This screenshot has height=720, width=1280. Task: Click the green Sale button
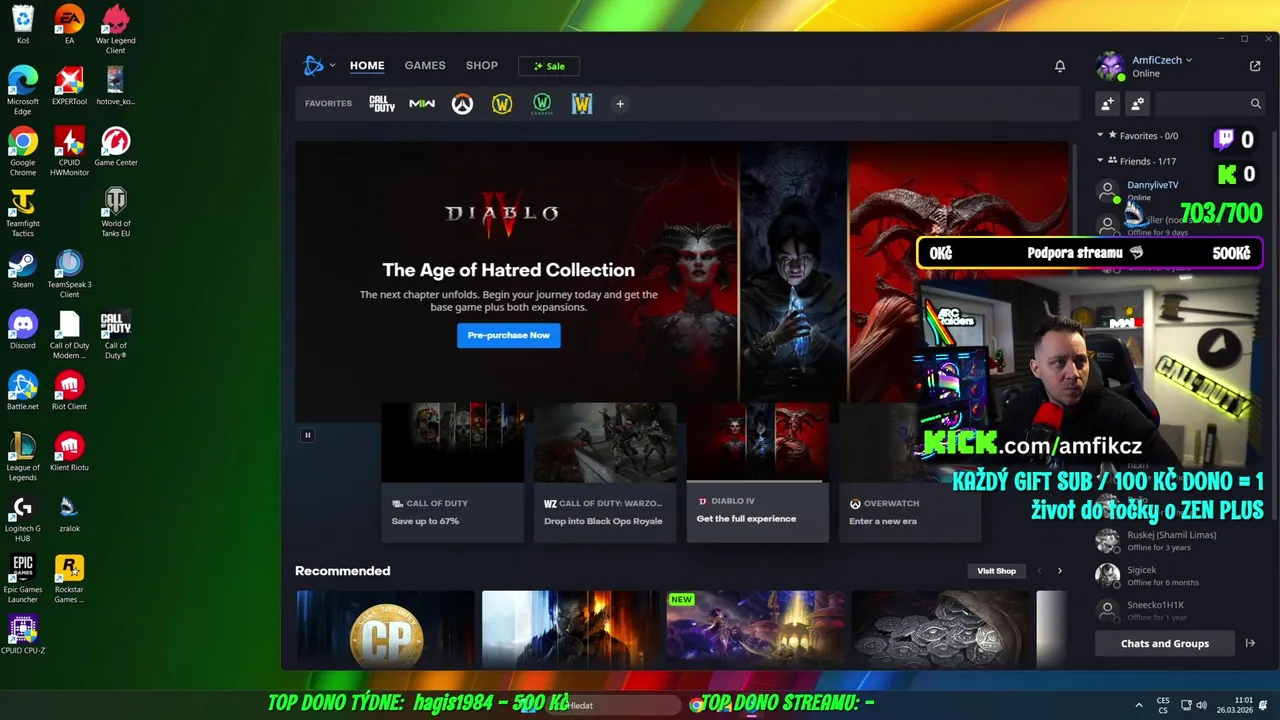(x=549, y=66)
